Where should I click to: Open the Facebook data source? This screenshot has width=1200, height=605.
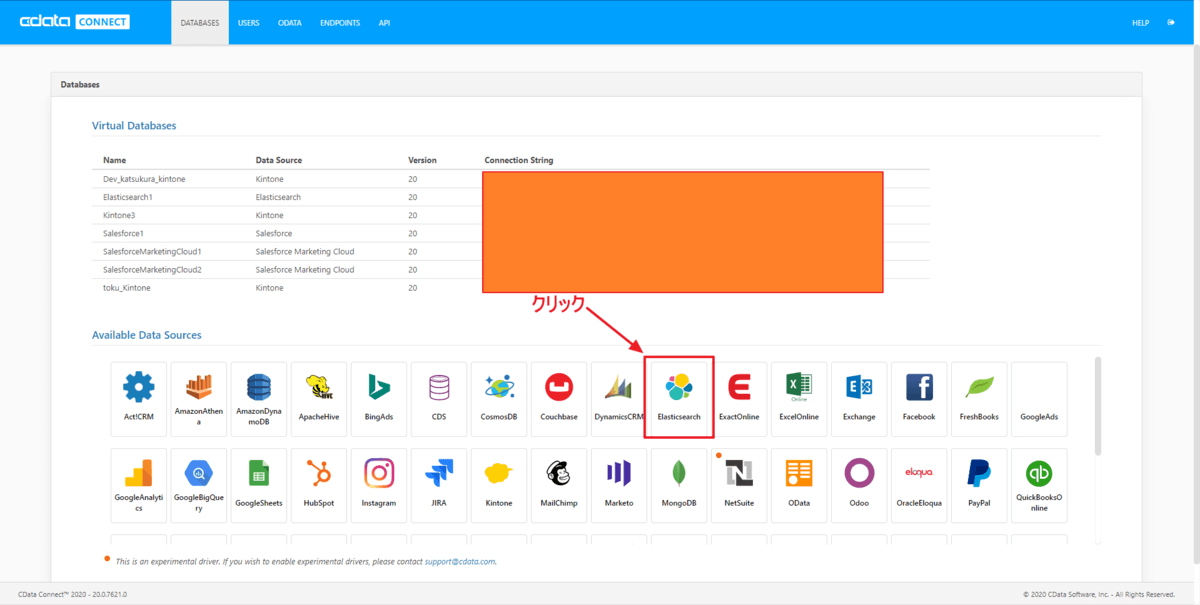pyautogui.click(x=919, y=399)
